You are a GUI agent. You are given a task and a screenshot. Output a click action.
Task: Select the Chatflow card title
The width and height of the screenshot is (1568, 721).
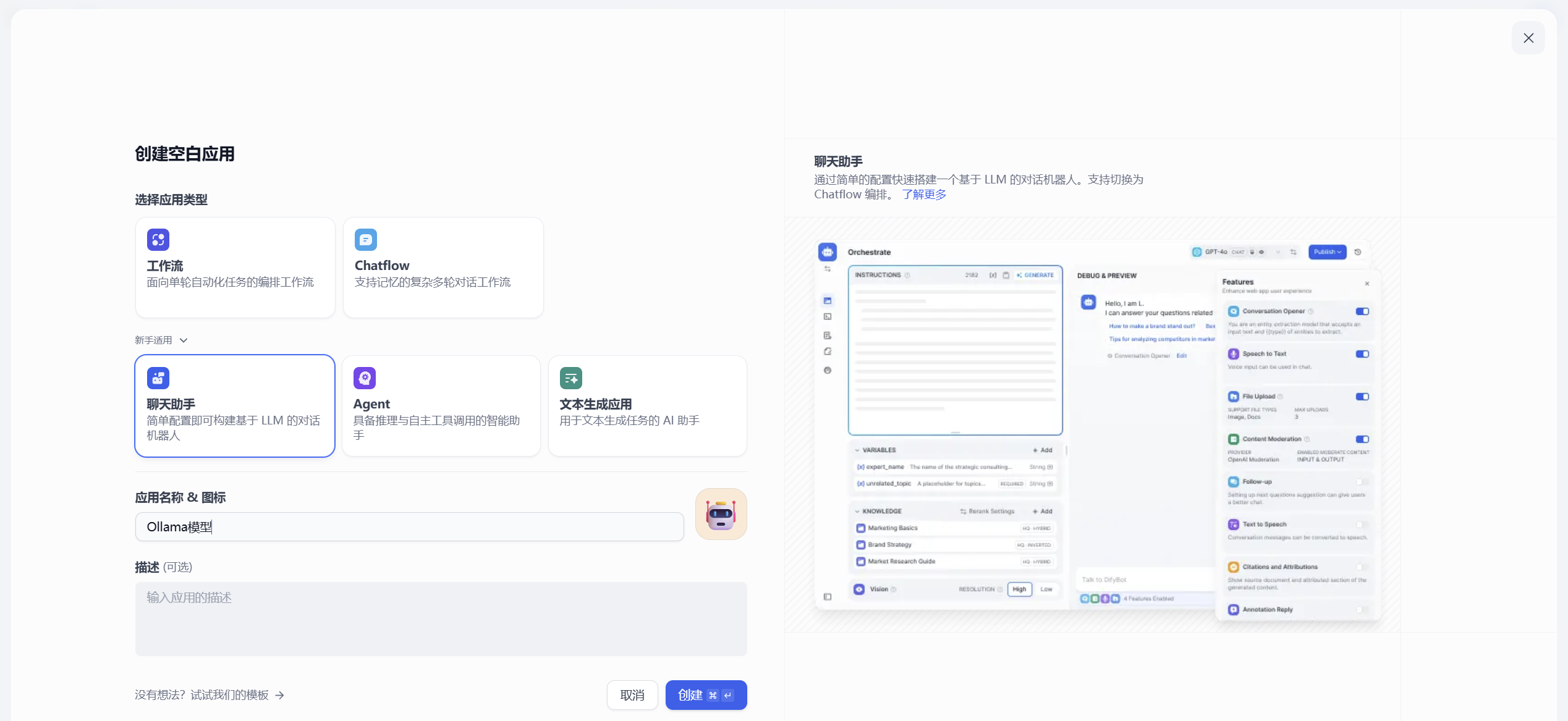(382, 266)
